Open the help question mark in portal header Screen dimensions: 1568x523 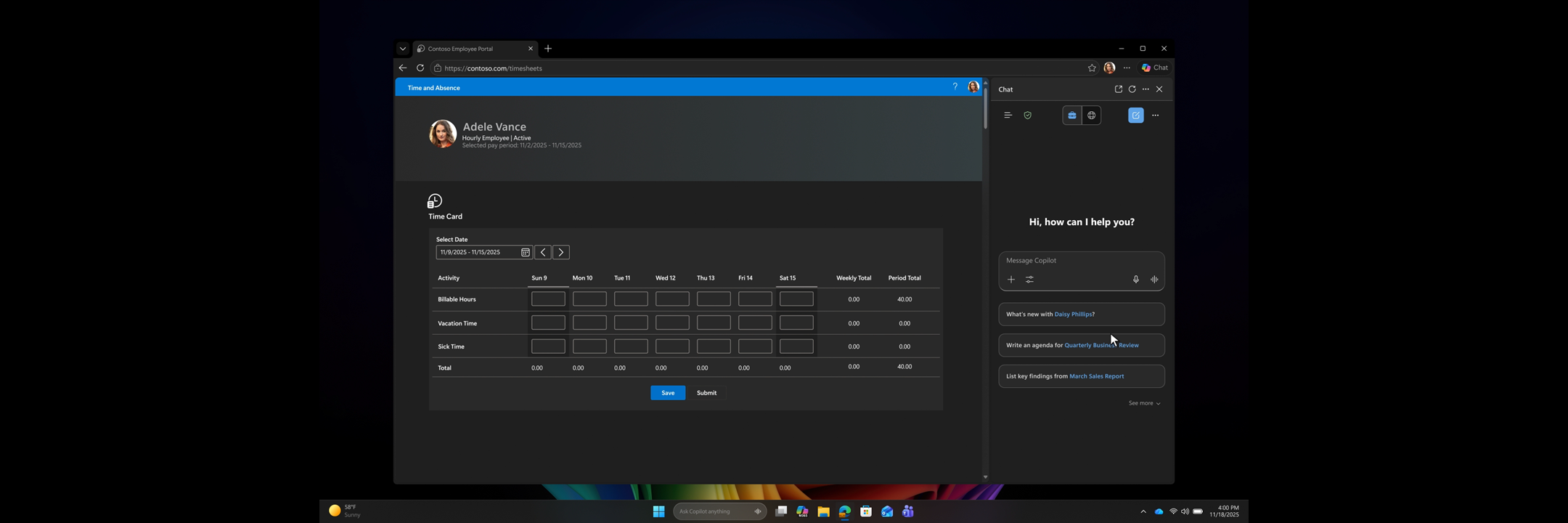[955, 86]
